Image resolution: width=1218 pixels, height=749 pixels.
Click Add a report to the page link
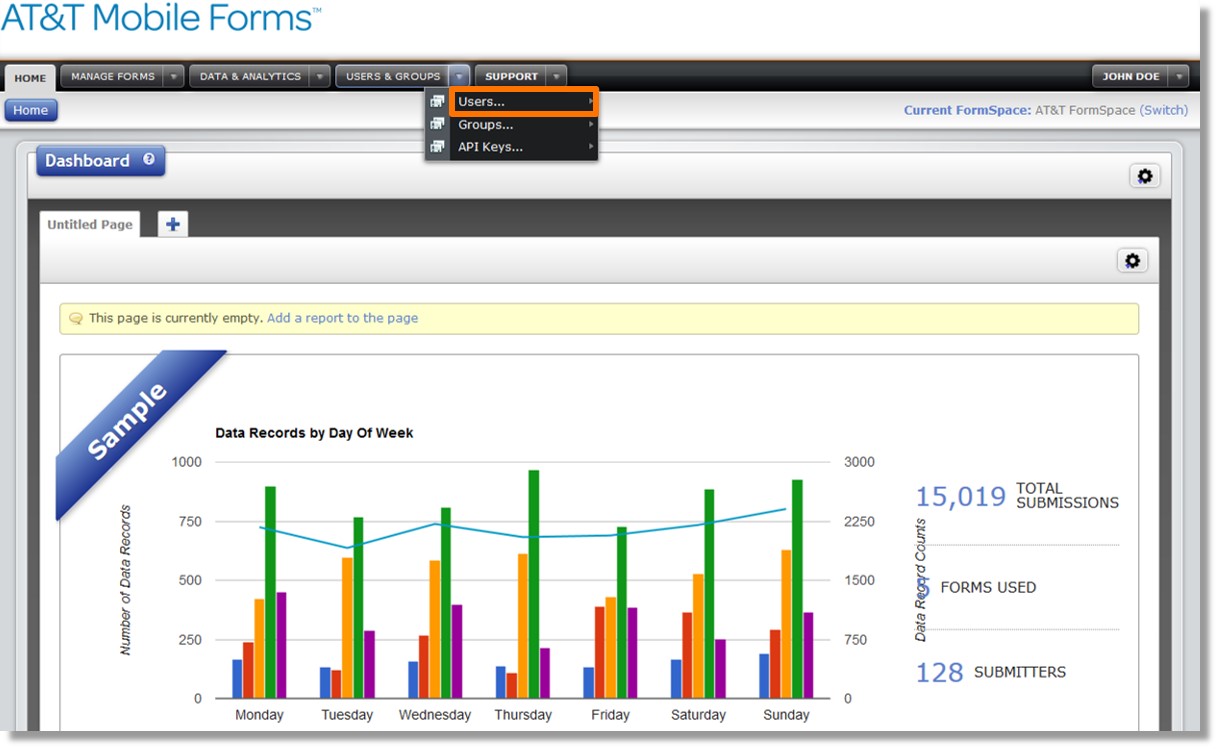tap(342, 318)
